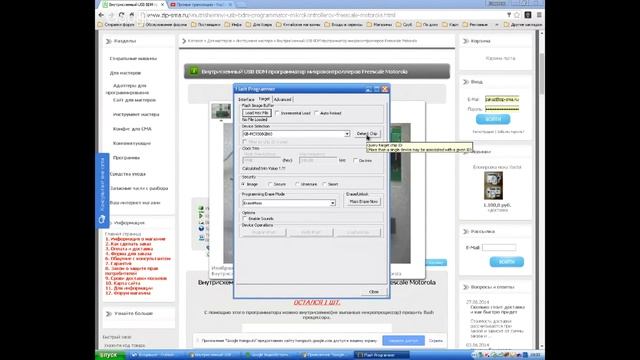The height and width of the screenshot is (360, 640).
Task: Click Chrome's back navigation arrow
Action: [101, 15]
